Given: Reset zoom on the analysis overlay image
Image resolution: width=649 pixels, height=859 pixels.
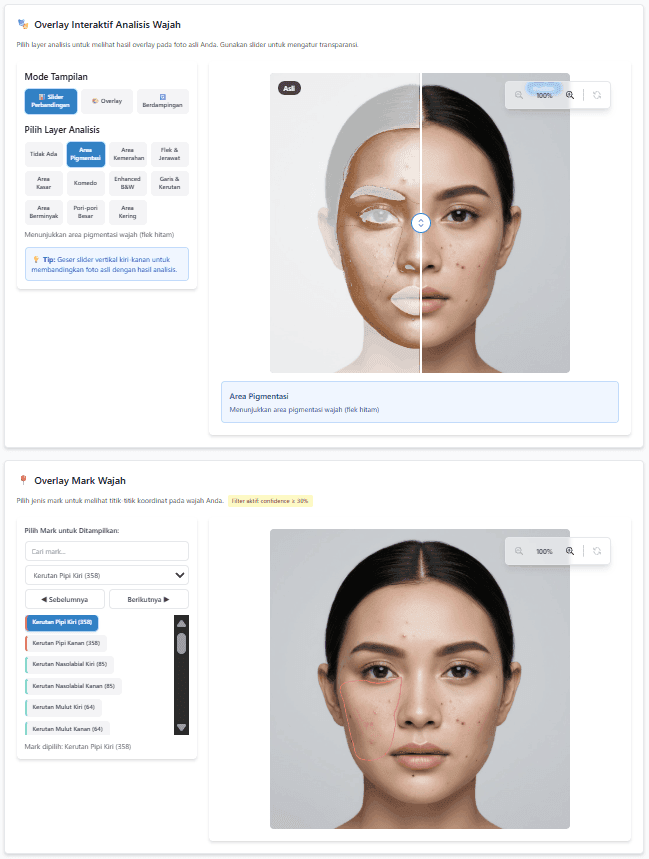Looking at the screenshot, I should tap(597, 95).
